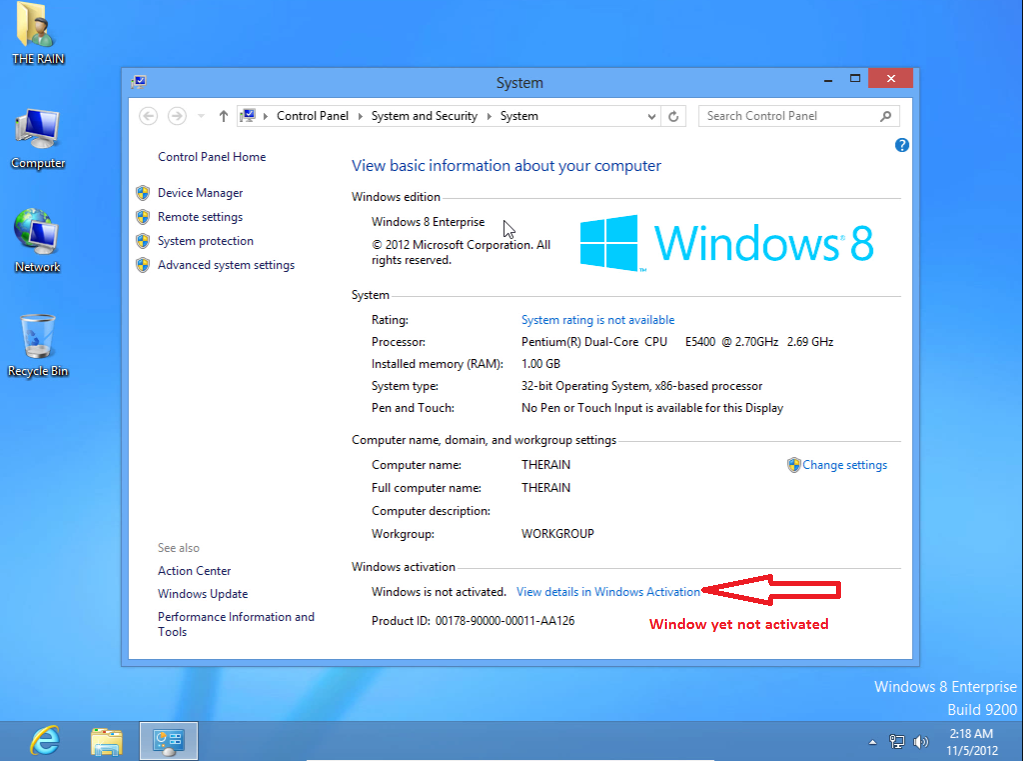Go back with the Back arrow button
The width and height of the screenshot is (1023, 761).
point(149,116)
